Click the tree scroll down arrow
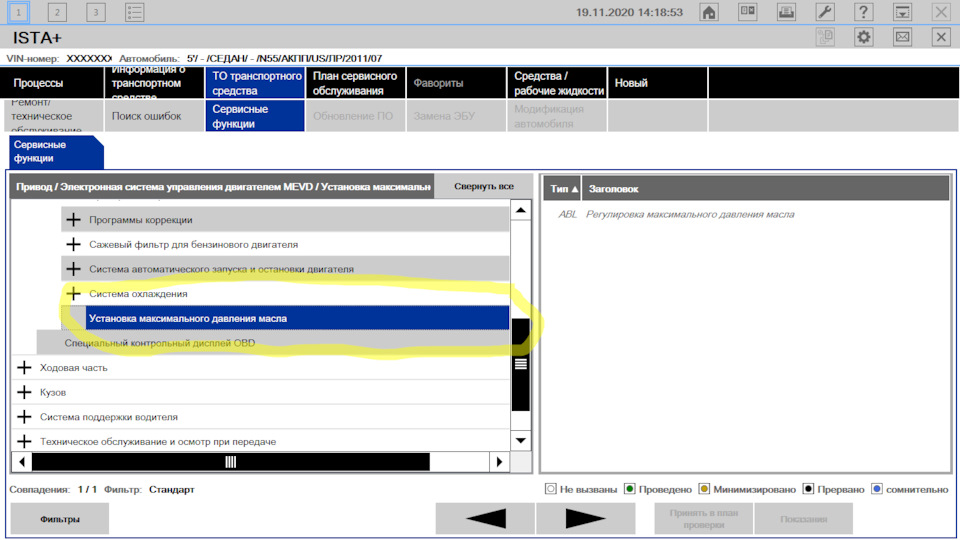This screenshot has width=960, height=540. [520, 440]
